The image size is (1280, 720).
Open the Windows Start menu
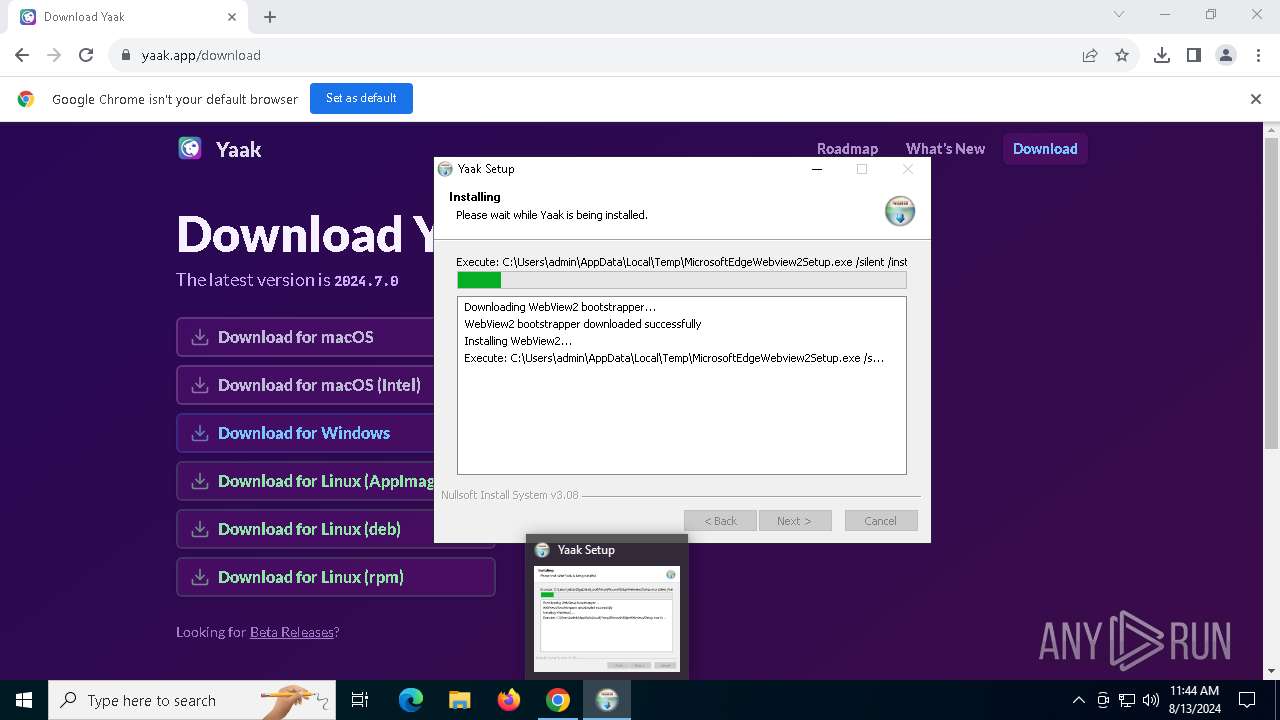click(x=24, y=700)
